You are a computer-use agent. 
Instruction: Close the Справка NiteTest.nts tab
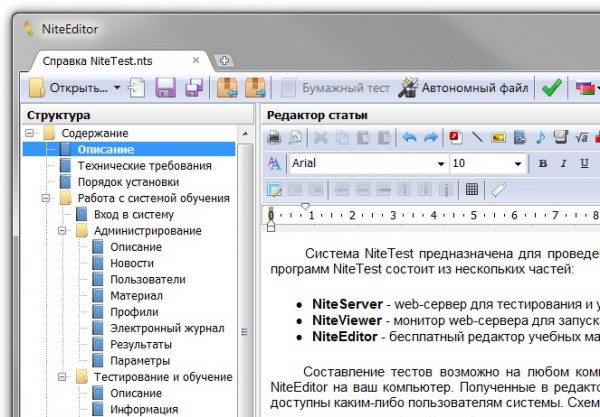point(196,60)
